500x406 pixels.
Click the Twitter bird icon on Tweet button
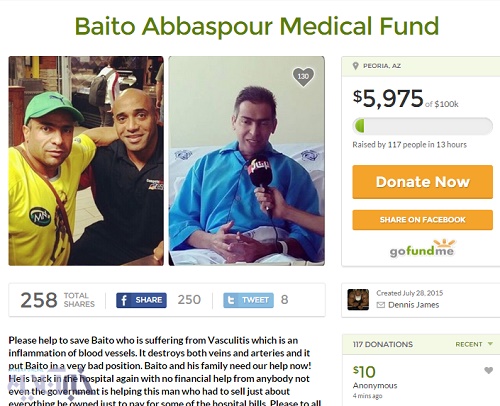point(231,300)
